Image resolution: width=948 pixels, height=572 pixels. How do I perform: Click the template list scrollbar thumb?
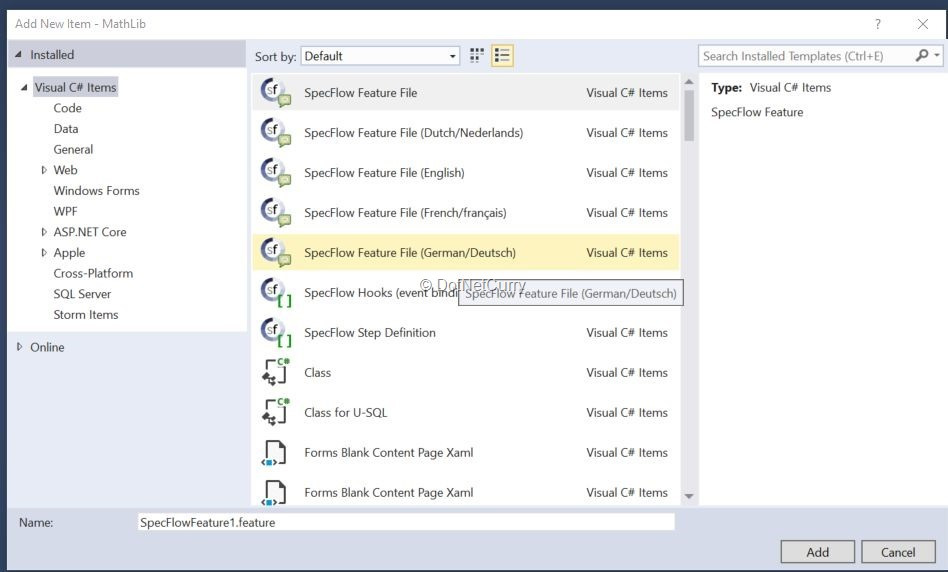(689, 115)
